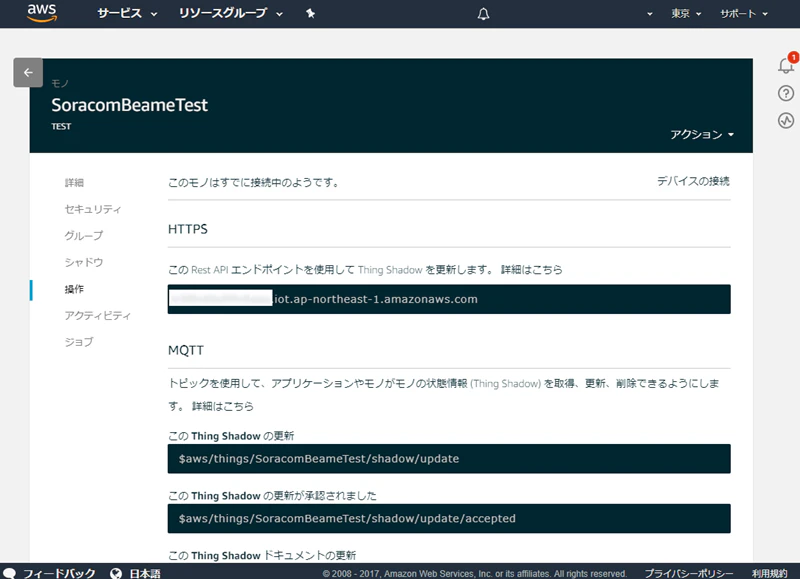The width and height of the screenshot is (800, 579).
Task: Open the 日本語 language selector
Action: coord(145,573)
